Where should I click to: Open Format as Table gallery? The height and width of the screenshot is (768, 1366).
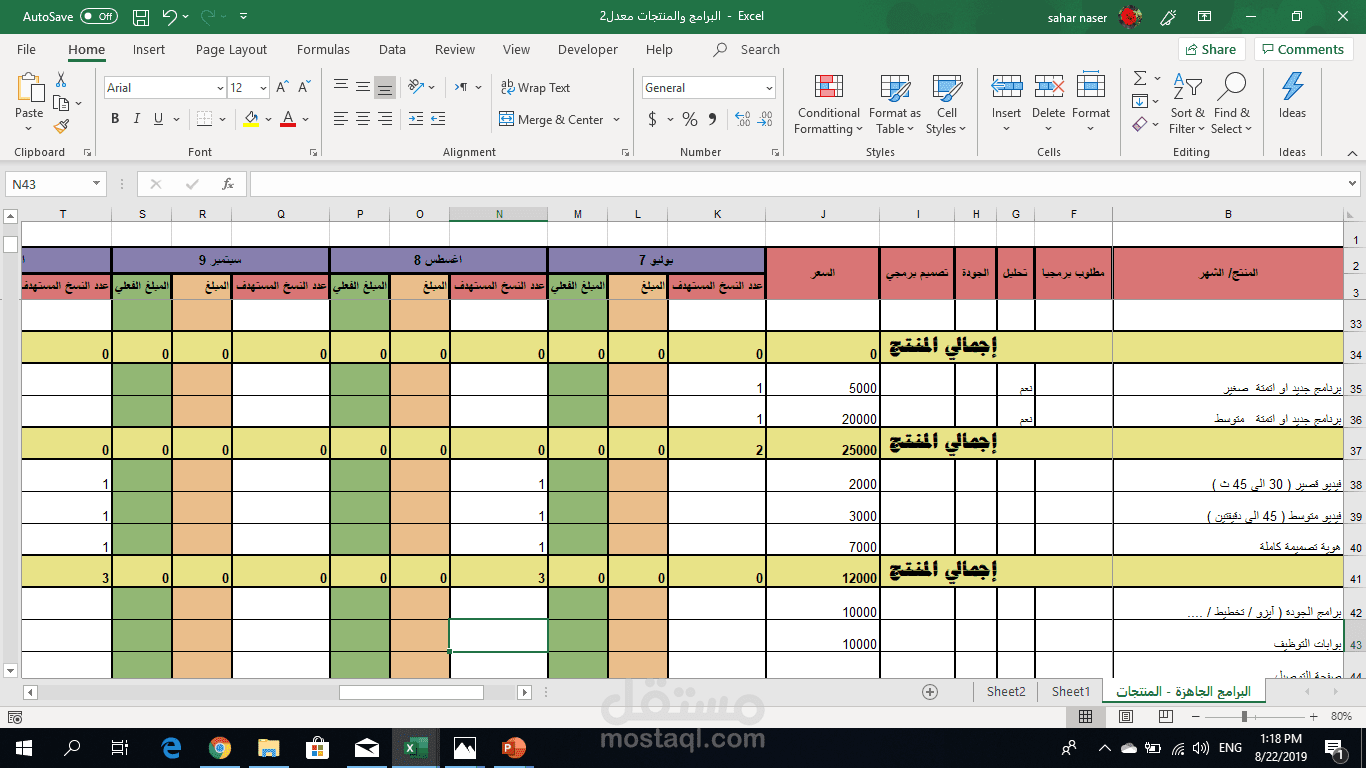point(895,104)
